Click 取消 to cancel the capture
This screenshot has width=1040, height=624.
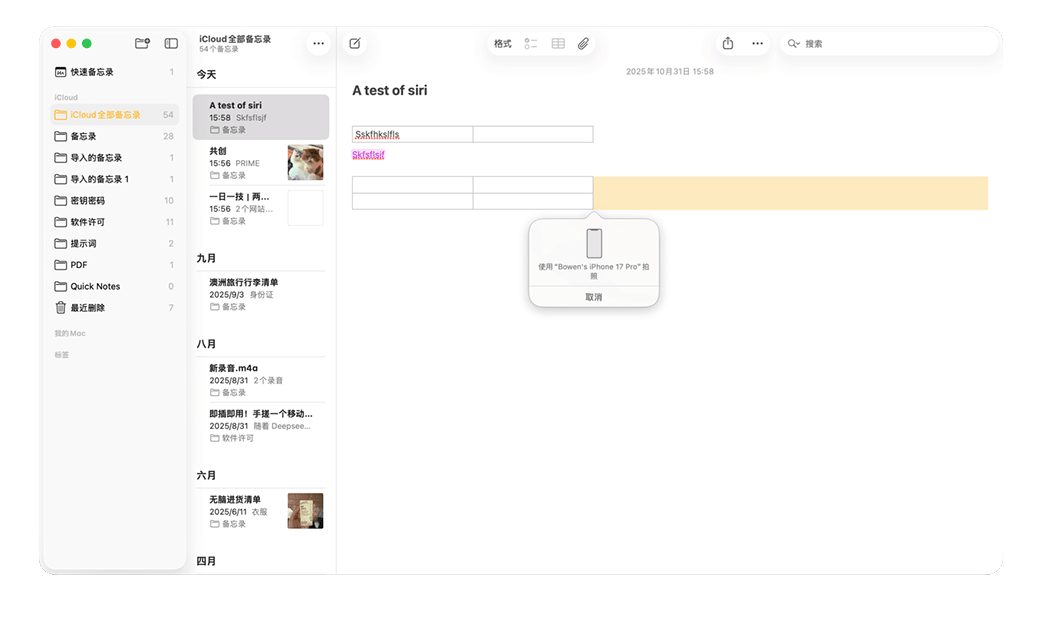[x=594, y=297]
